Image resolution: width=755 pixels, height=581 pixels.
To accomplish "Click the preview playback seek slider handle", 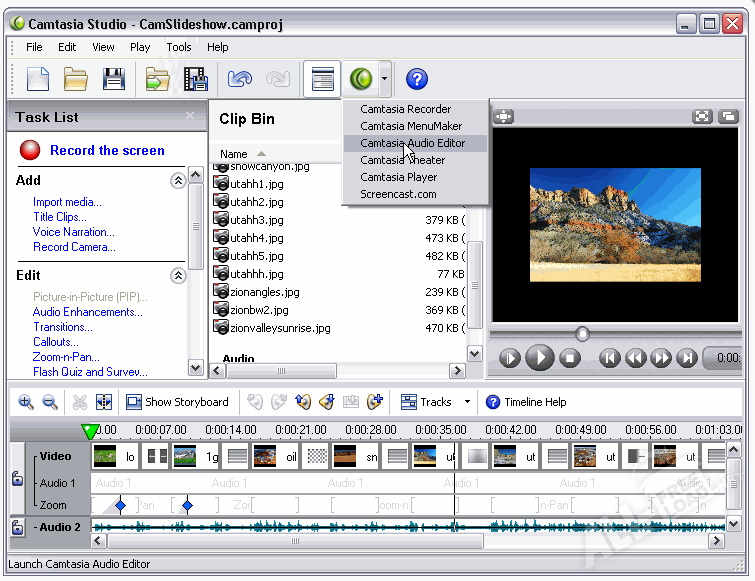I will [x=583, y=334].
